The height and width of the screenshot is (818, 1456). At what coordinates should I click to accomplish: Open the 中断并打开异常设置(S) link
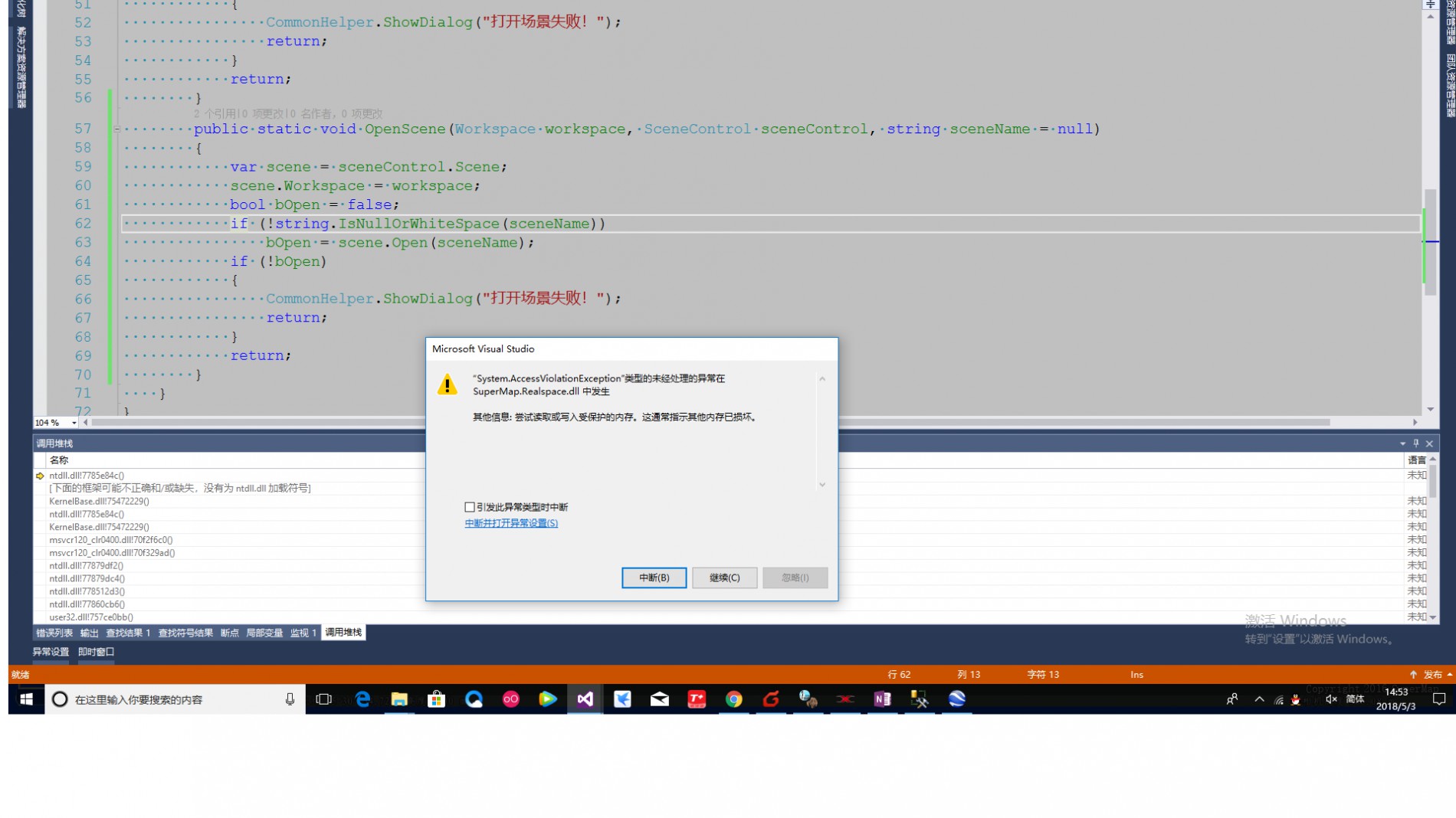coord(511,523)
